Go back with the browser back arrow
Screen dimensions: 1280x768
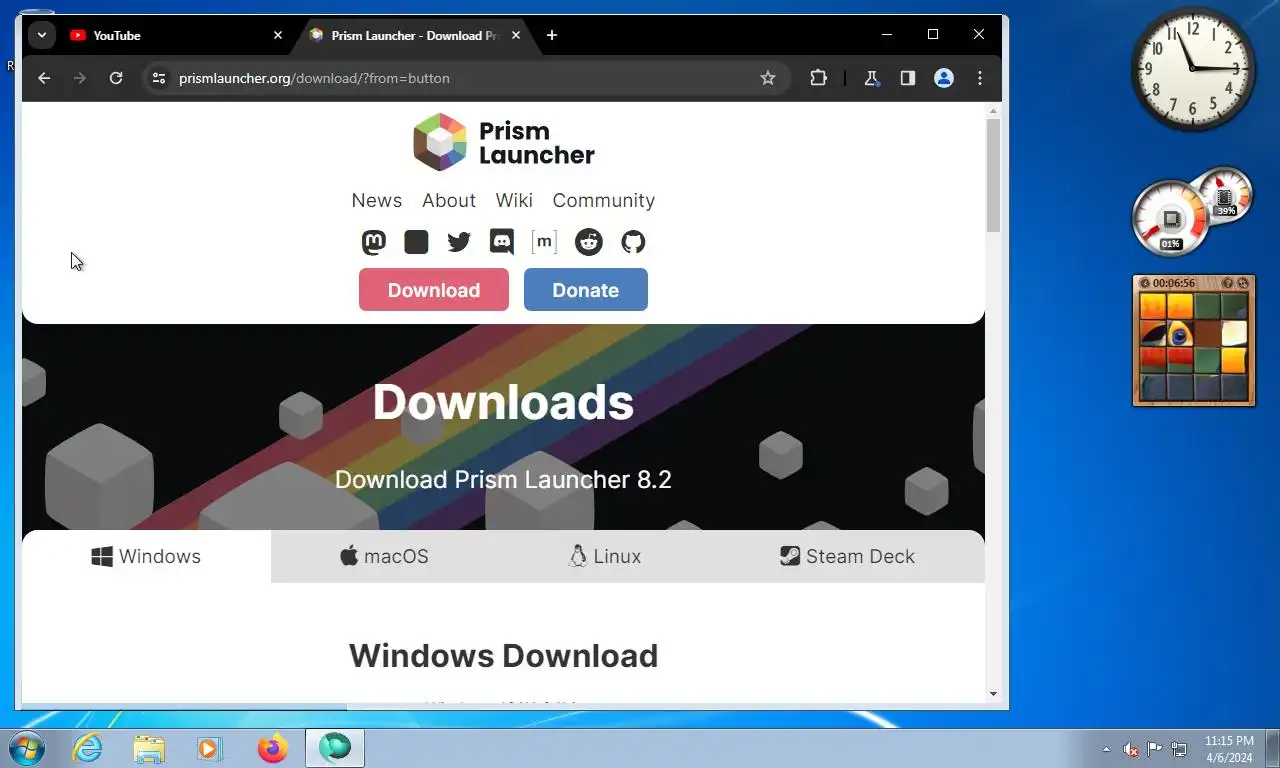point(44,78)
